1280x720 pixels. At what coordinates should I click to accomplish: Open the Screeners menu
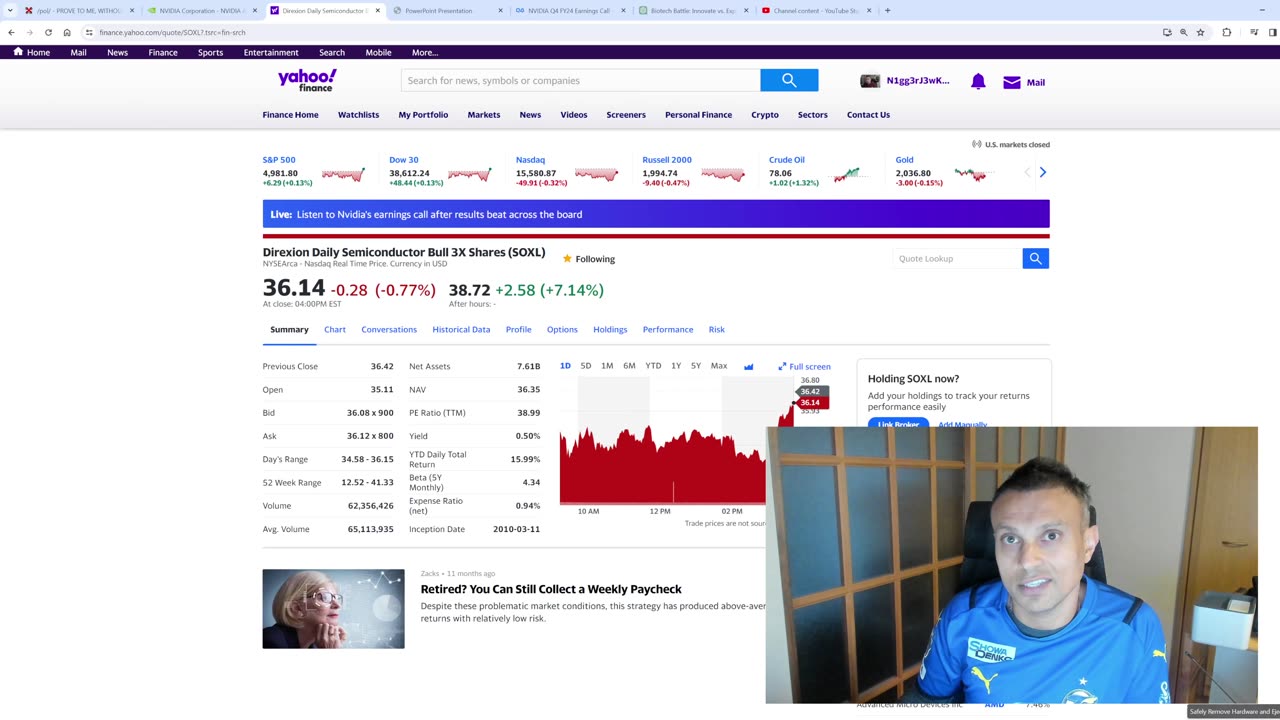coord(626,114)
